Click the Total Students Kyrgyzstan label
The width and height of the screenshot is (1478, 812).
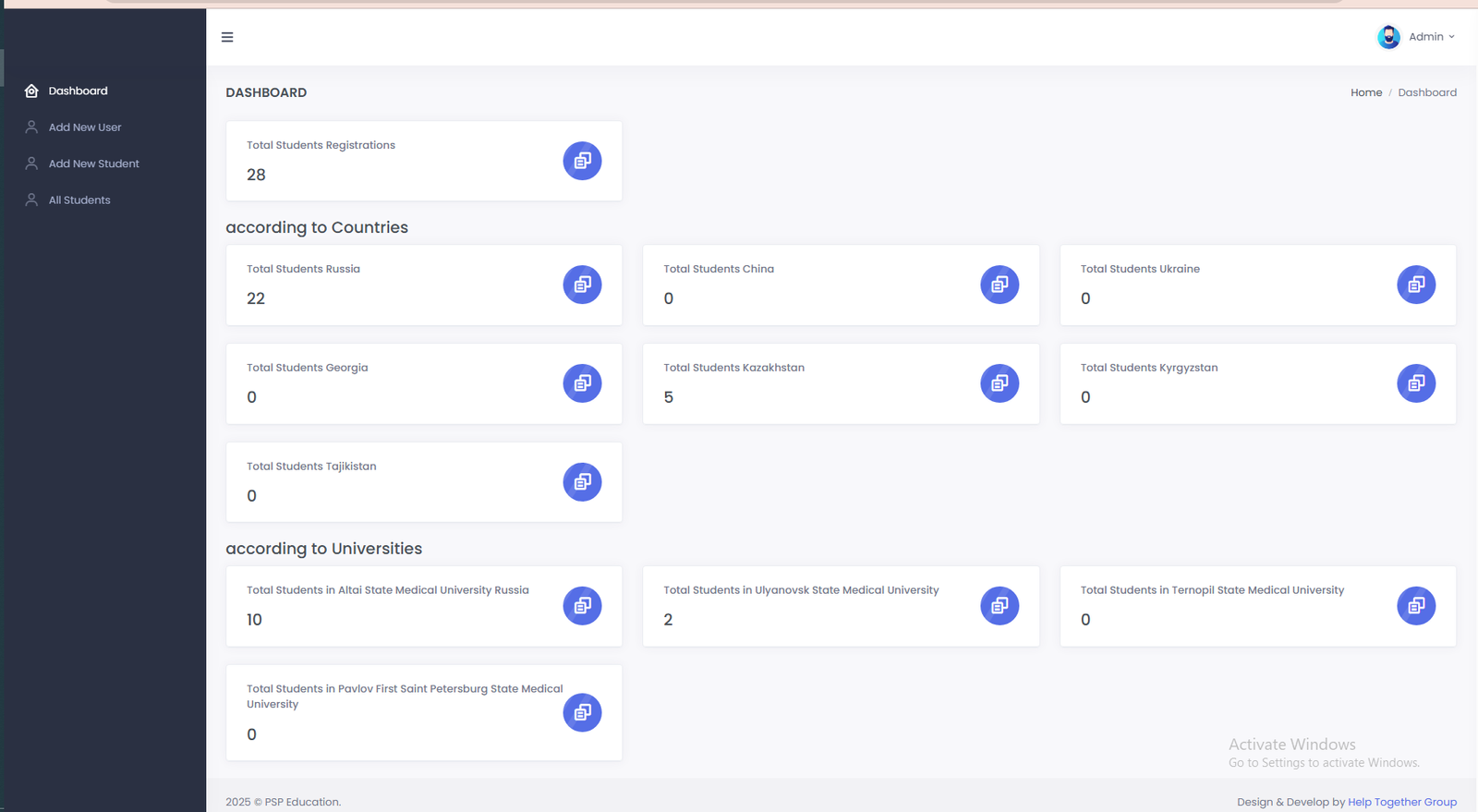pyautogui.click(x=1149, y=368)
